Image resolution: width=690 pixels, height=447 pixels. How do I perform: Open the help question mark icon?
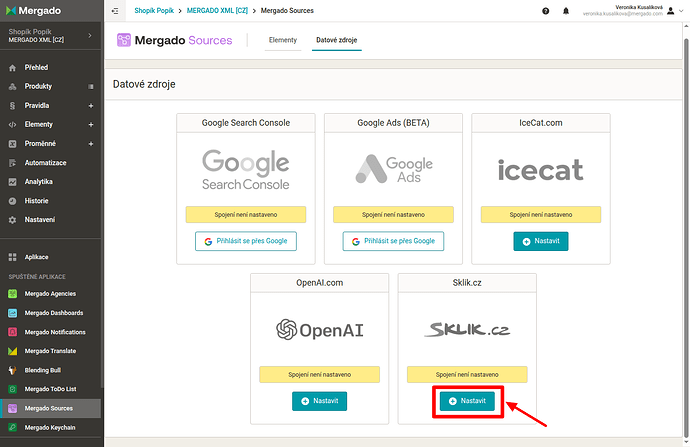pos(546,11)
